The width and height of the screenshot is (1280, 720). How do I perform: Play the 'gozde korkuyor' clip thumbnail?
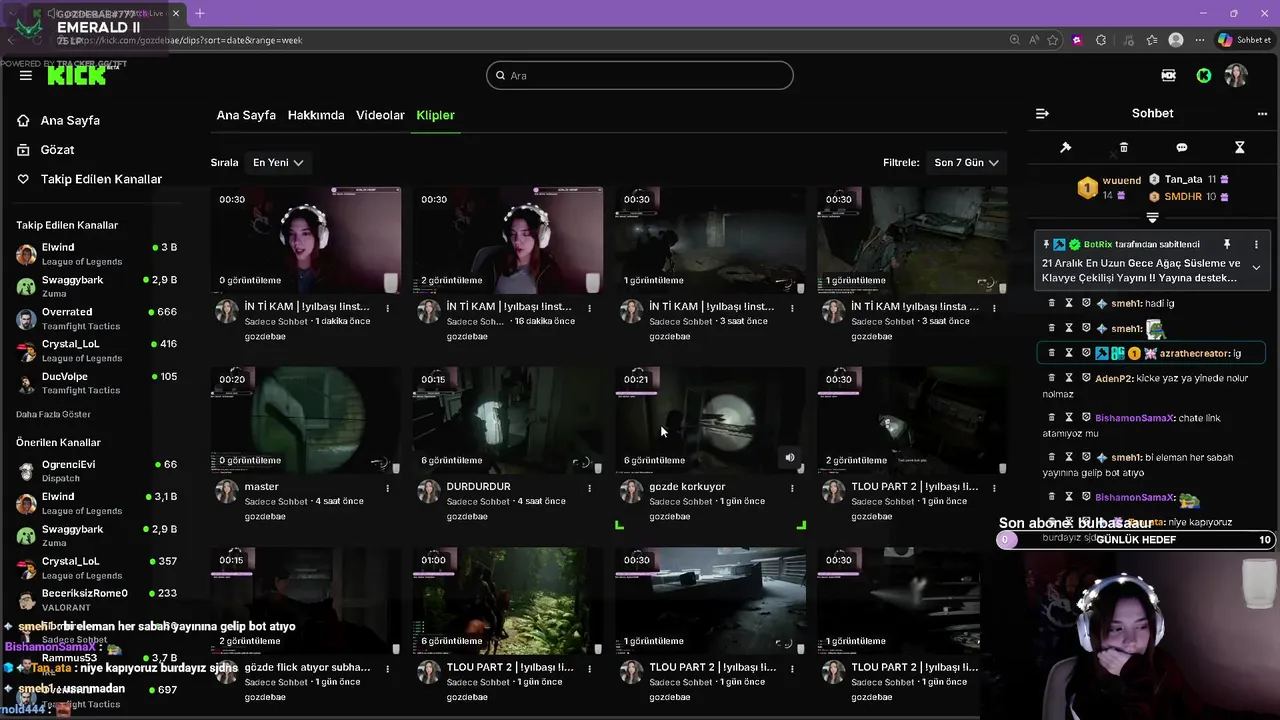(x=710, y=420)
